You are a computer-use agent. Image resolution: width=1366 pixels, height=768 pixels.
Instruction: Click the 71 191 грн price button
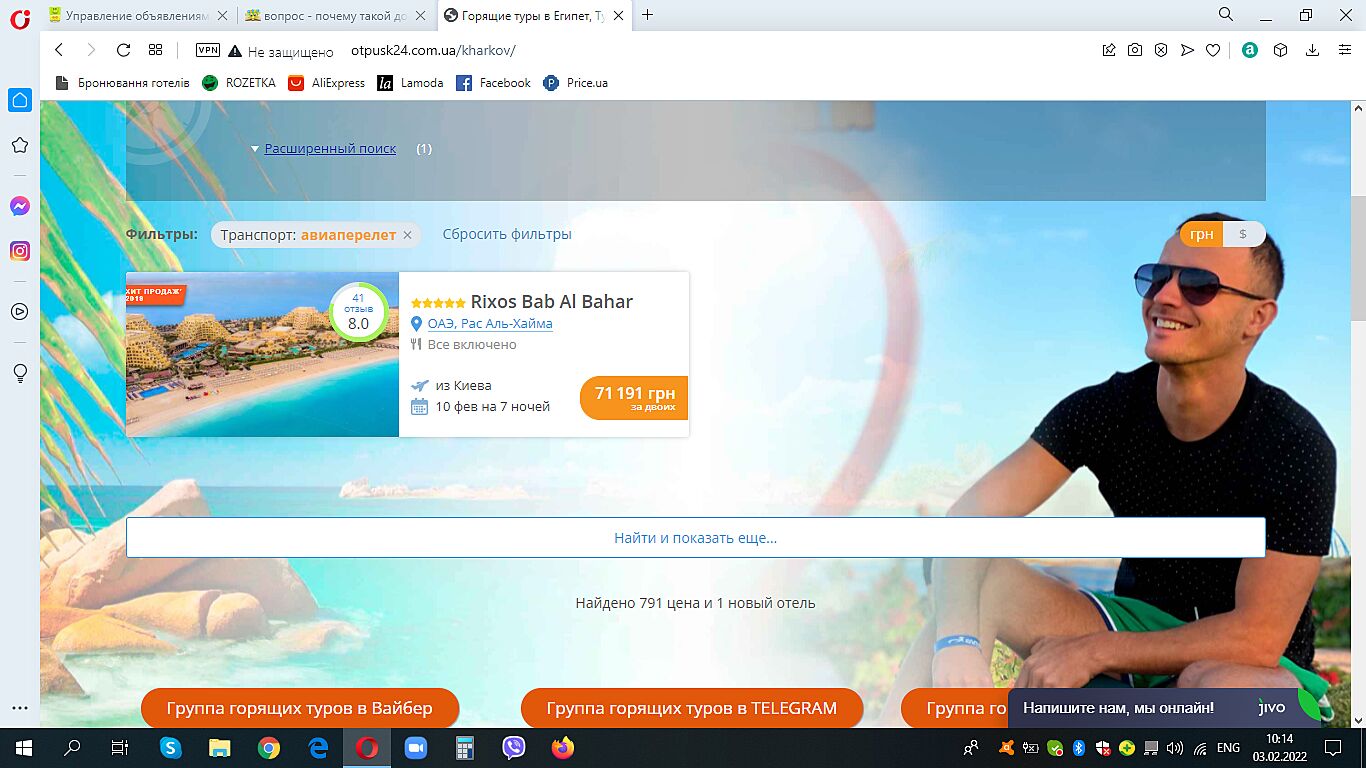[634, 397]
